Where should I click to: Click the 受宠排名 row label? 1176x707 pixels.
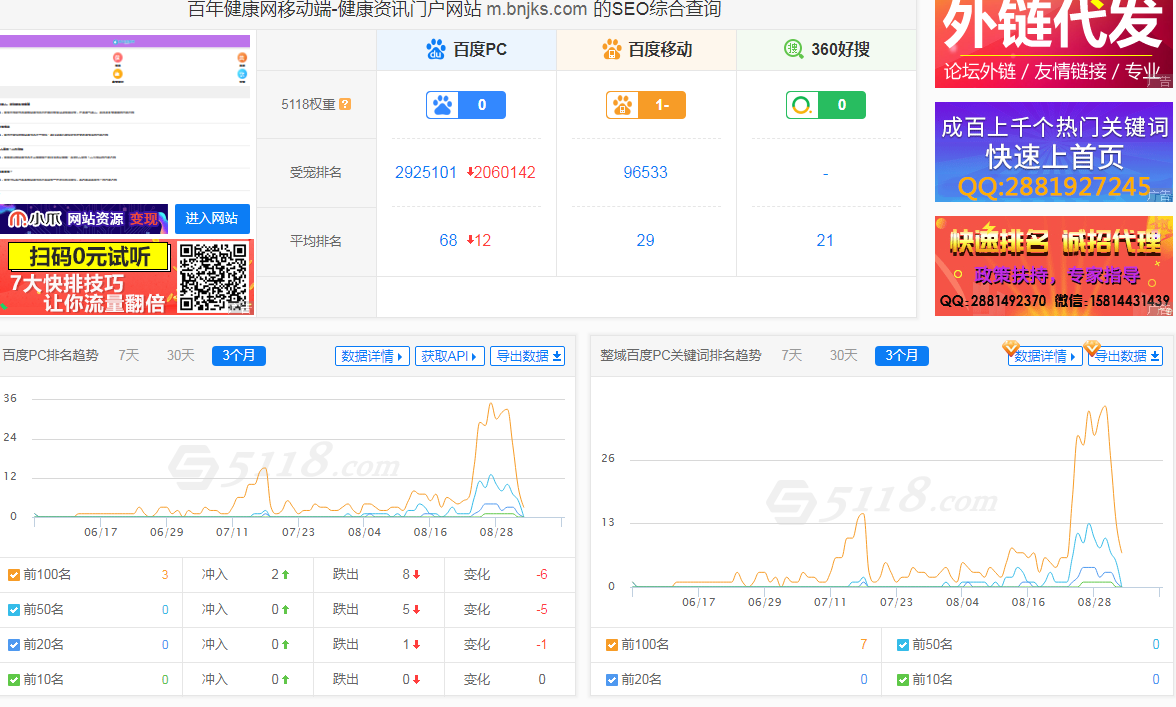(316, 172)
